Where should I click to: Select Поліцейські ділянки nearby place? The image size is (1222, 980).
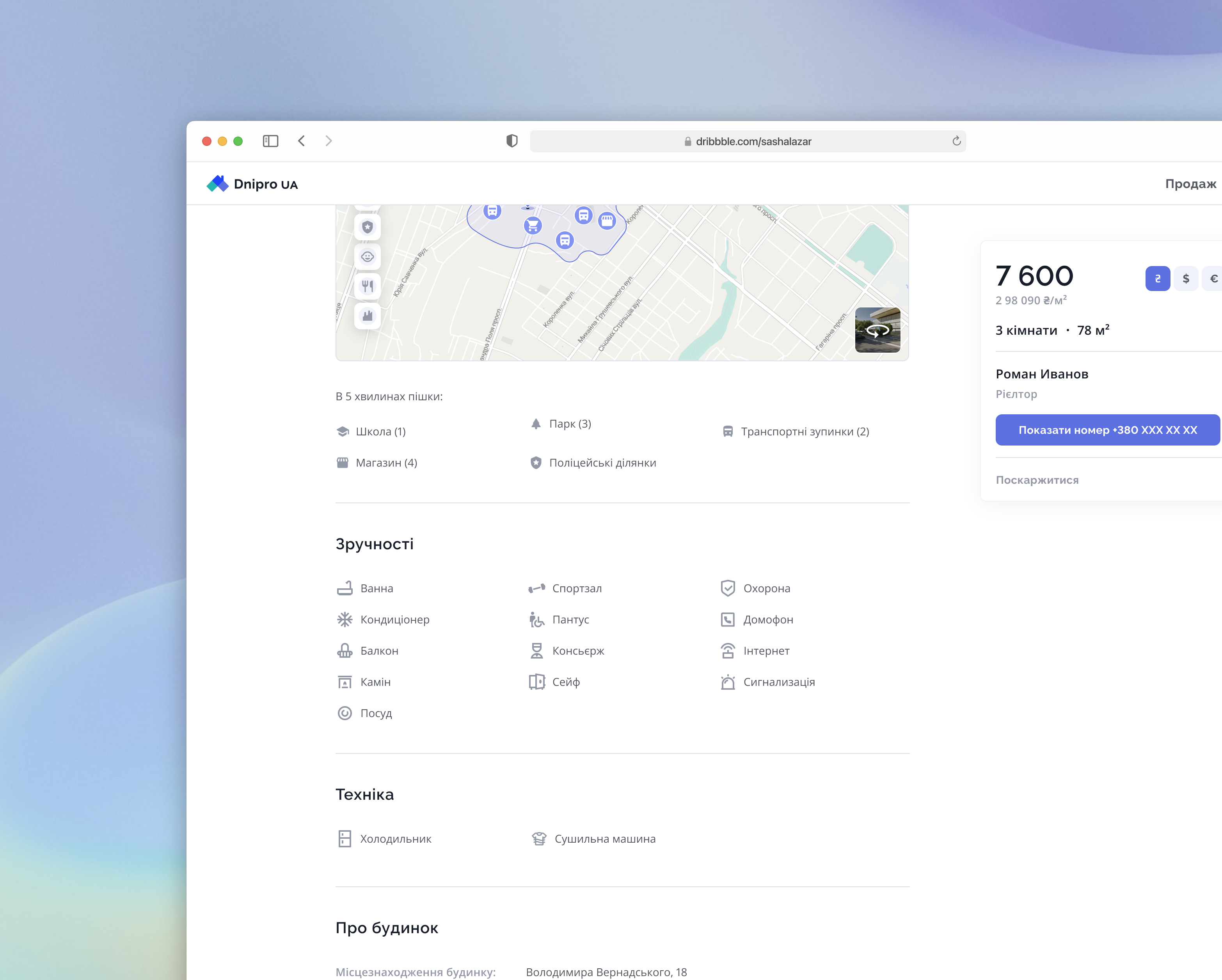point(593,463)
